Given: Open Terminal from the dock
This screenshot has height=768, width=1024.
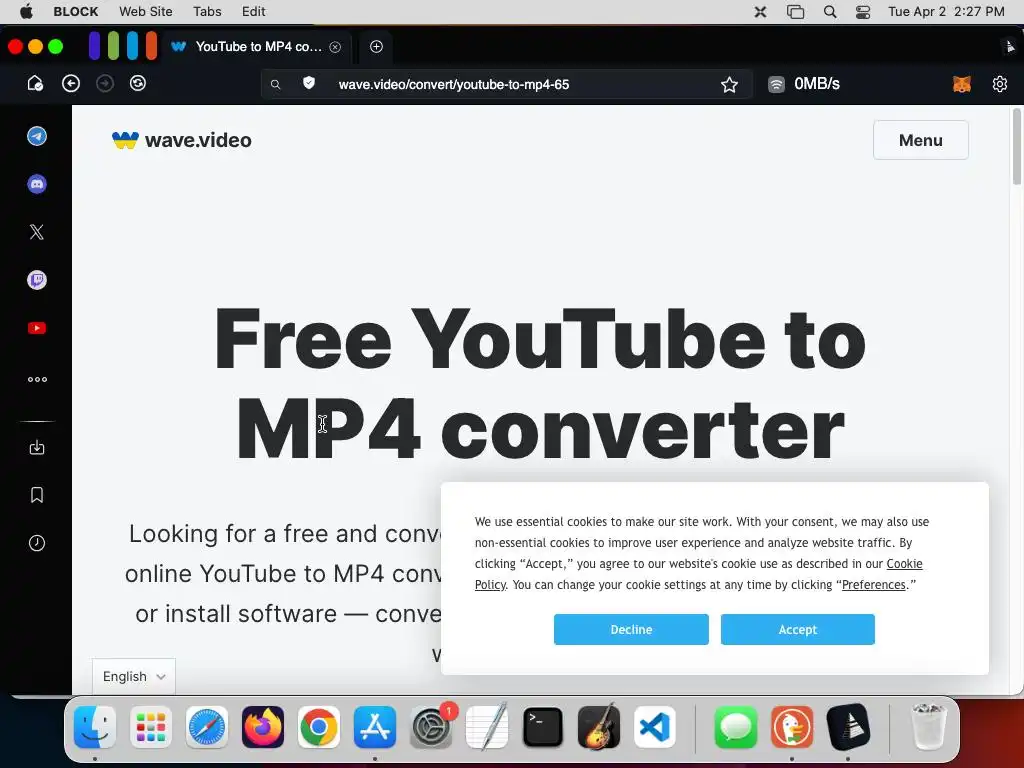Looking at the screenshot, I should (543, 727).
